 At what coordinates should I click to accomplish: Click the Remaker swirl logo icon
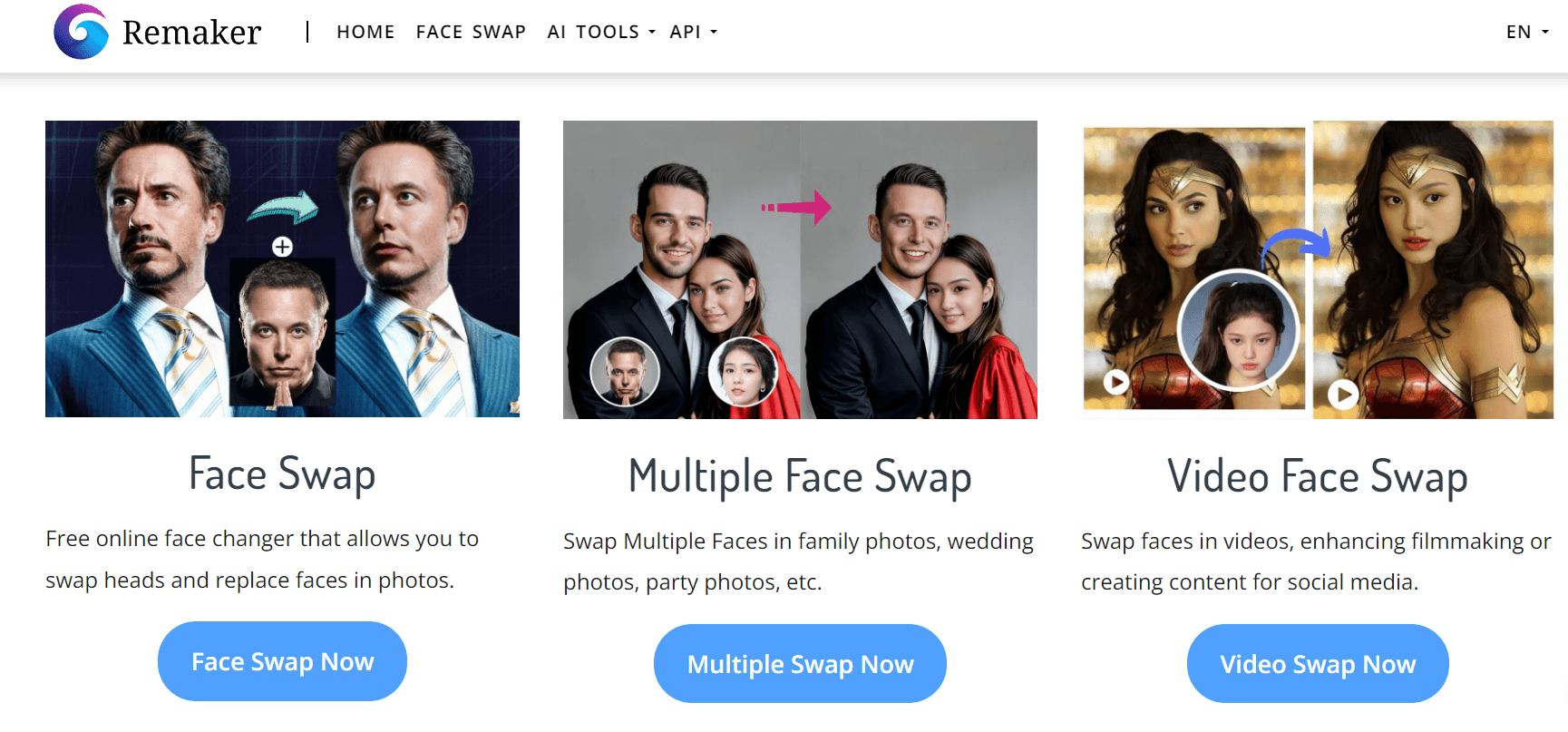[81, 32]
